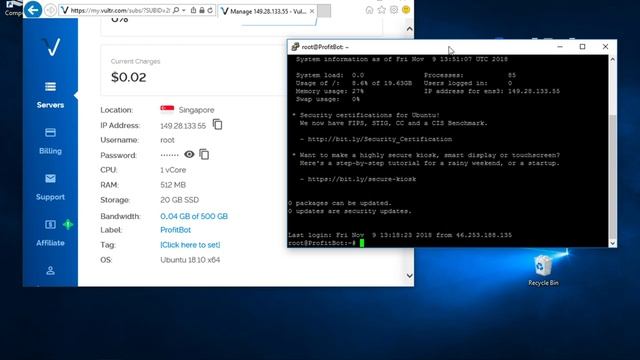Close the Manage 149.28.133.55 tab
640x360 pixels.
[x=312, y=11]
